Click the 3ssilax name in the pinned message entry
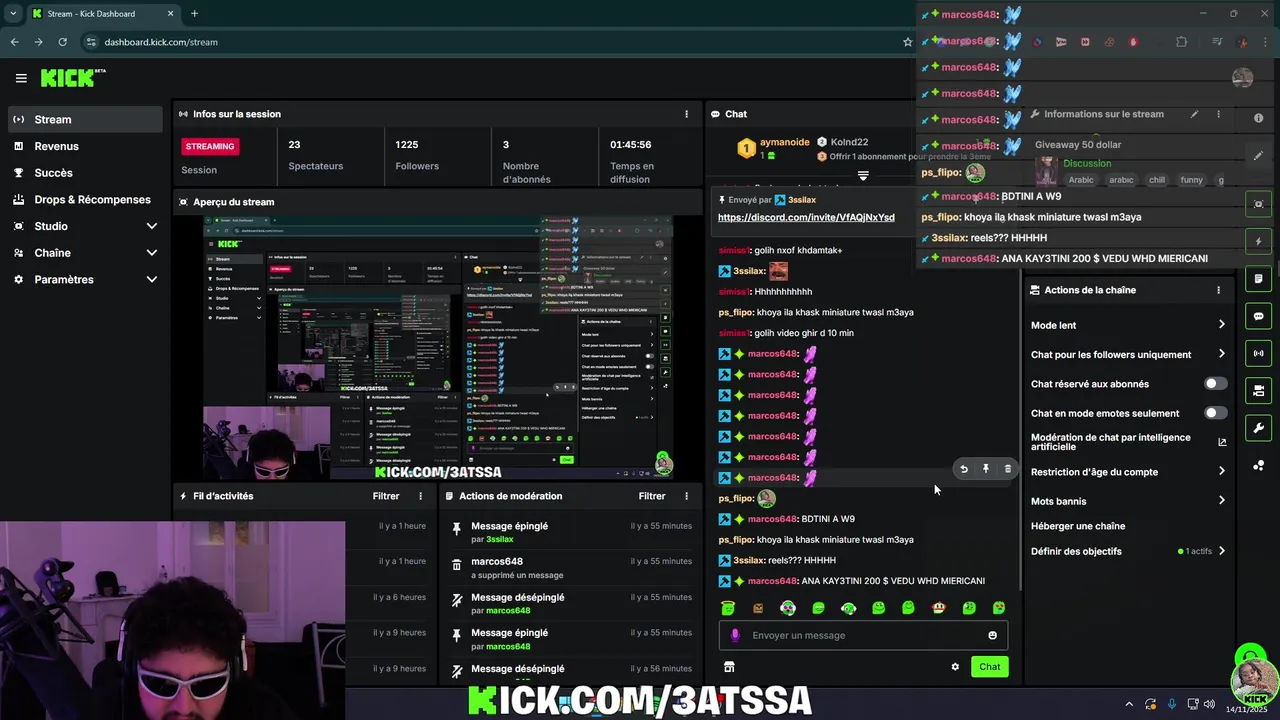The width and height of the screenshot is (1280, 720). click(500, 540)
